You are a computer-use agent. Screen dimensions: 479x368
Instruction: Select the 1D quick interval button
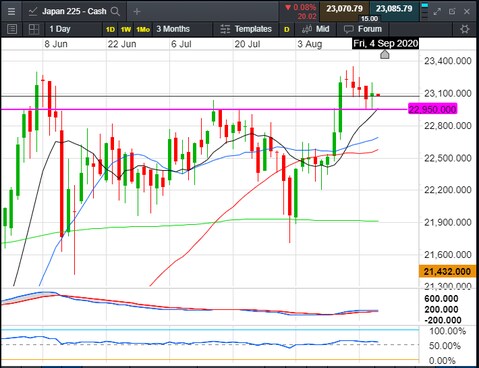click(x=110, y=30)
